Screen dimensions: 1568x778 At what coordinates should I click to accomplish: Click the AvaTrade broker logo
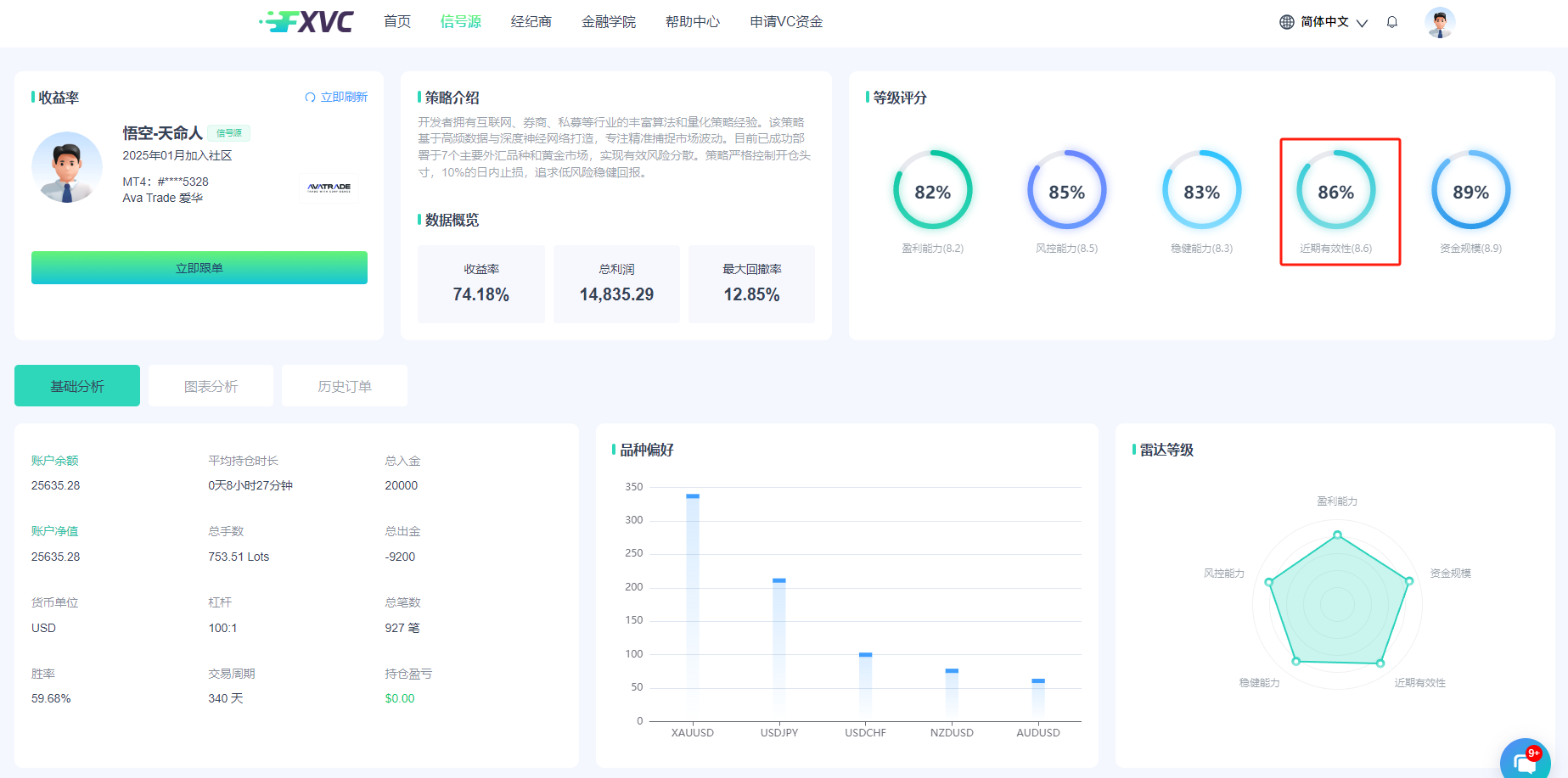[x=329, y=188]
